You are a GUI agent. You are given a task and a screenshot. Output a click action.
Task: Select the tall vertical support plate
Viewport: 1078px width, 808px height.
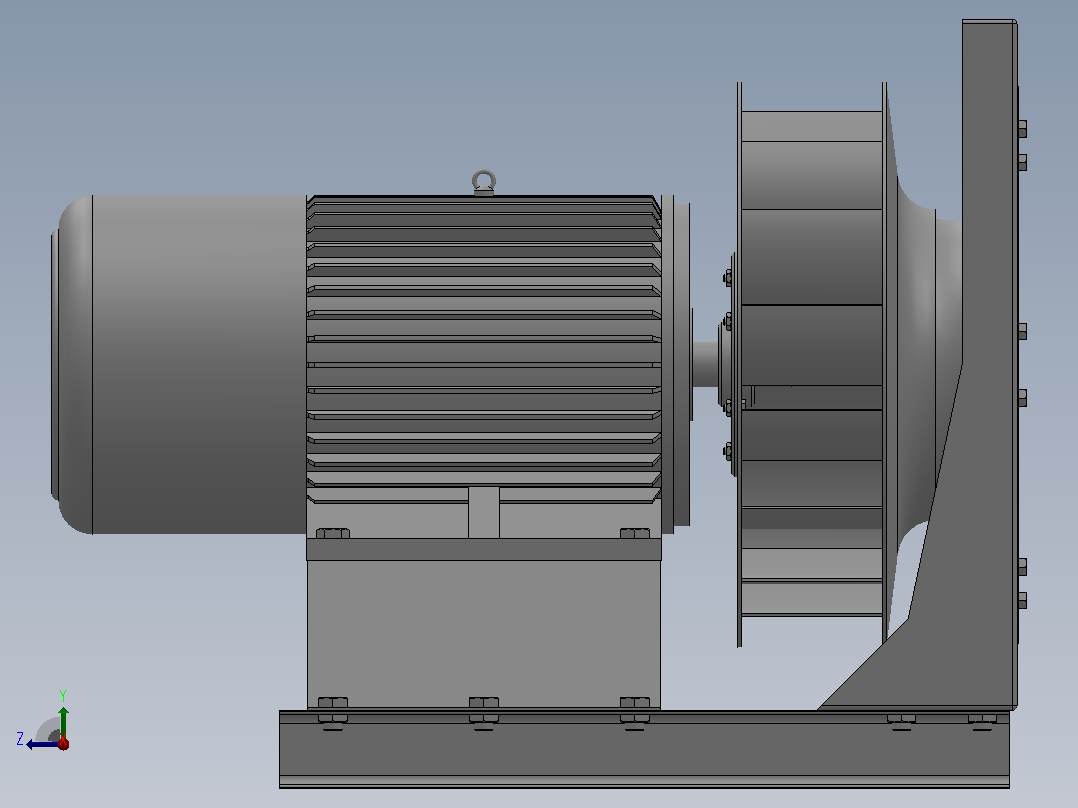click(x=989, y=364)
